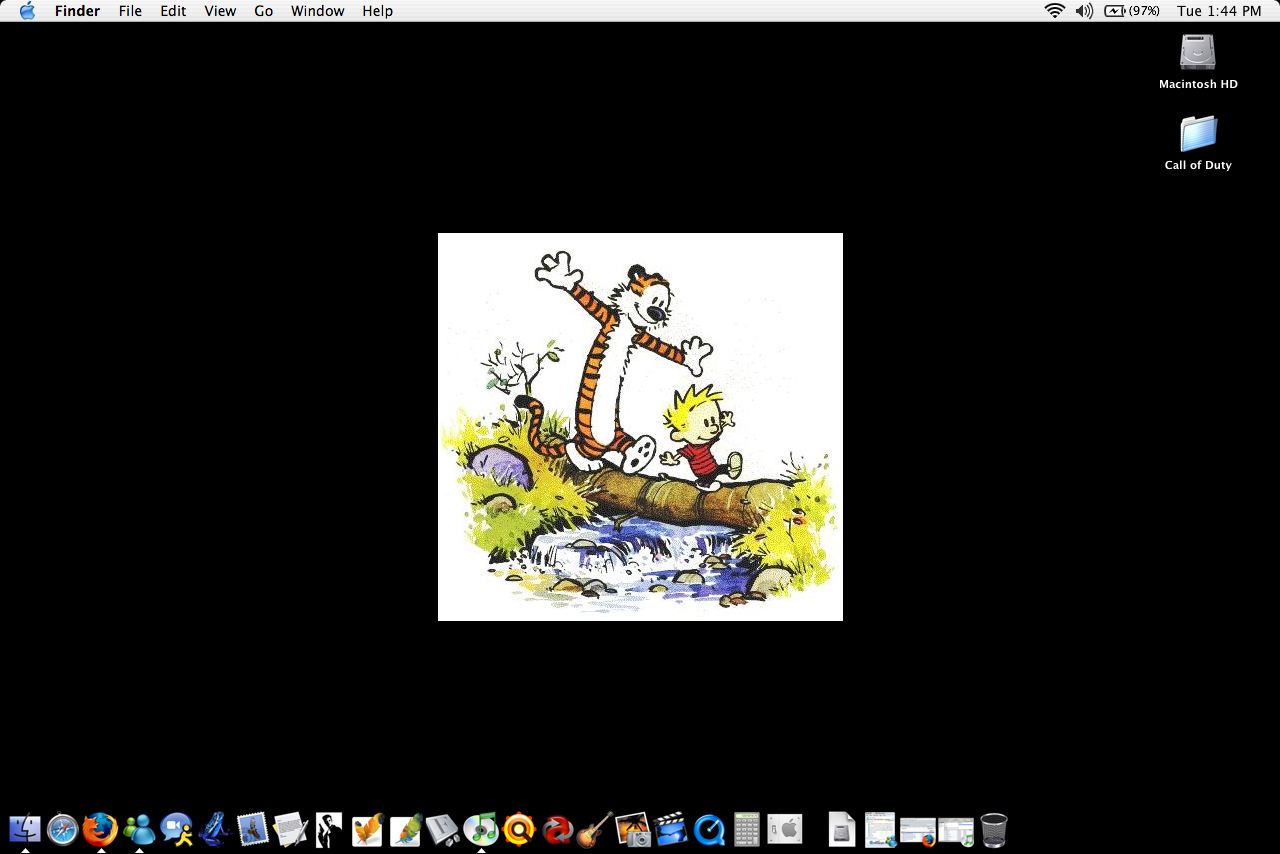Launch the Max Payne game icon
The height and width of the screenshot is (854, 1280).
(x=329, y=829)
